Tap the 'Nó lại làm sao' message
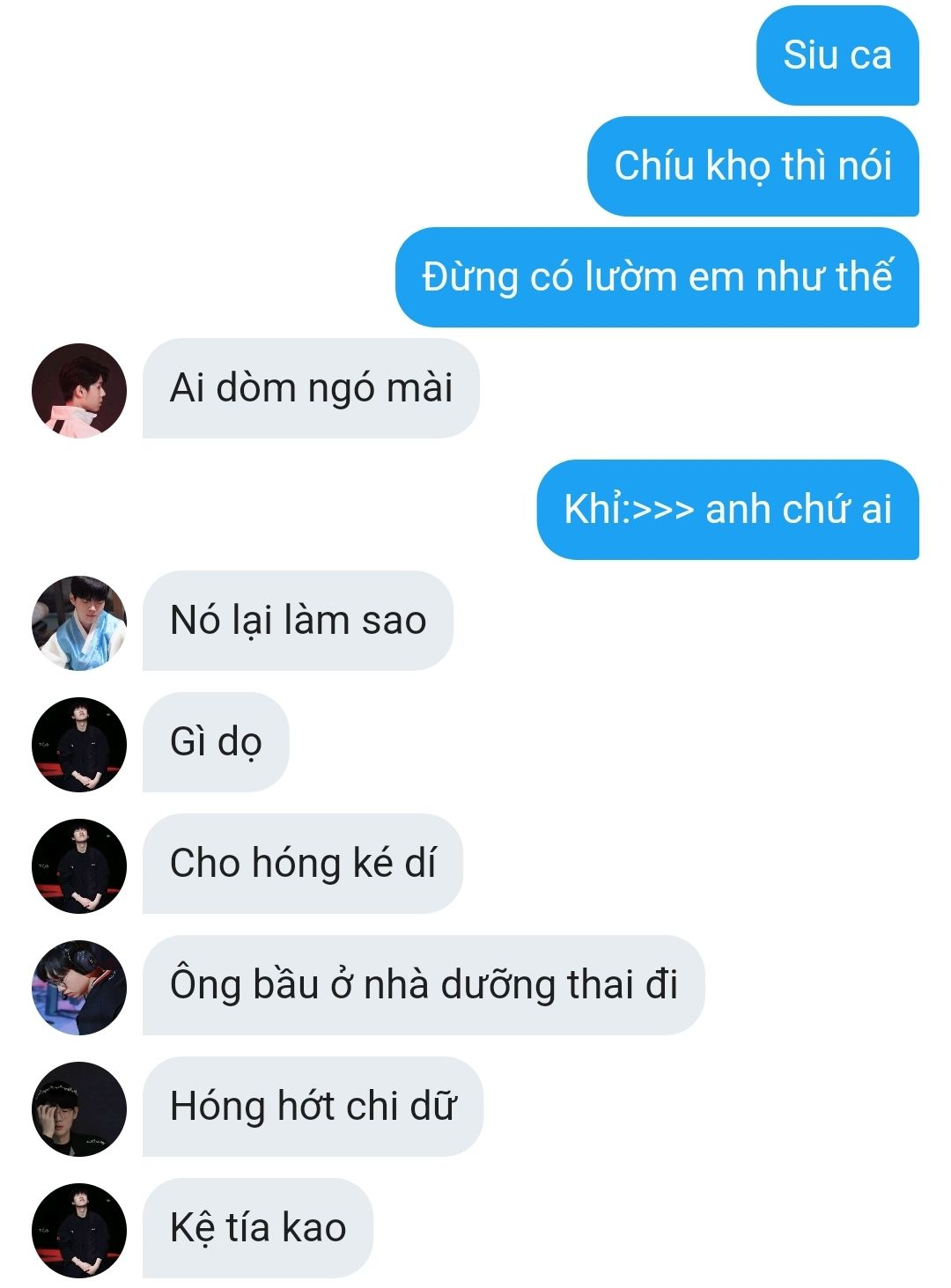The height and width of the screenshot is (1288, 951). (298, 621)
